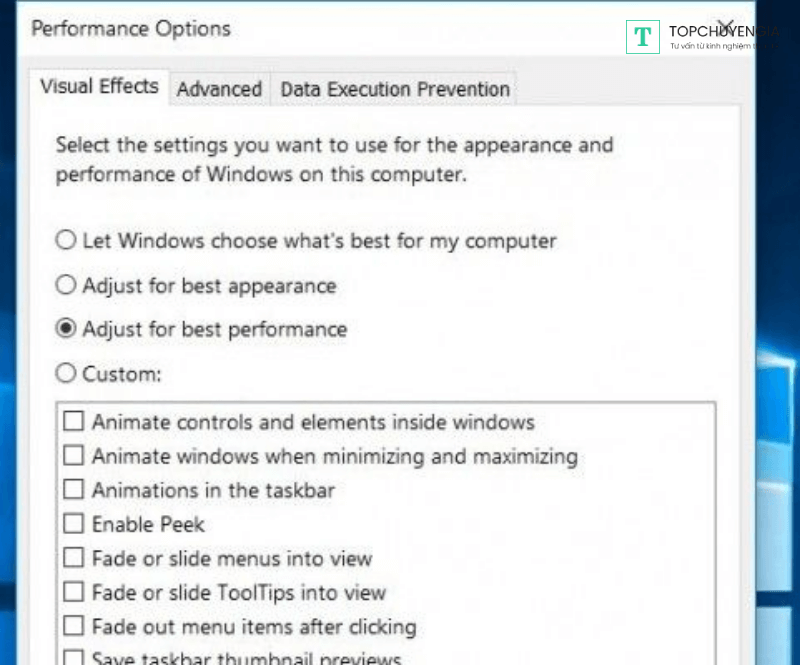Check Fade or slide ToolTips into view
Viewport: 800px width, 665px height.
pos(74,592)
